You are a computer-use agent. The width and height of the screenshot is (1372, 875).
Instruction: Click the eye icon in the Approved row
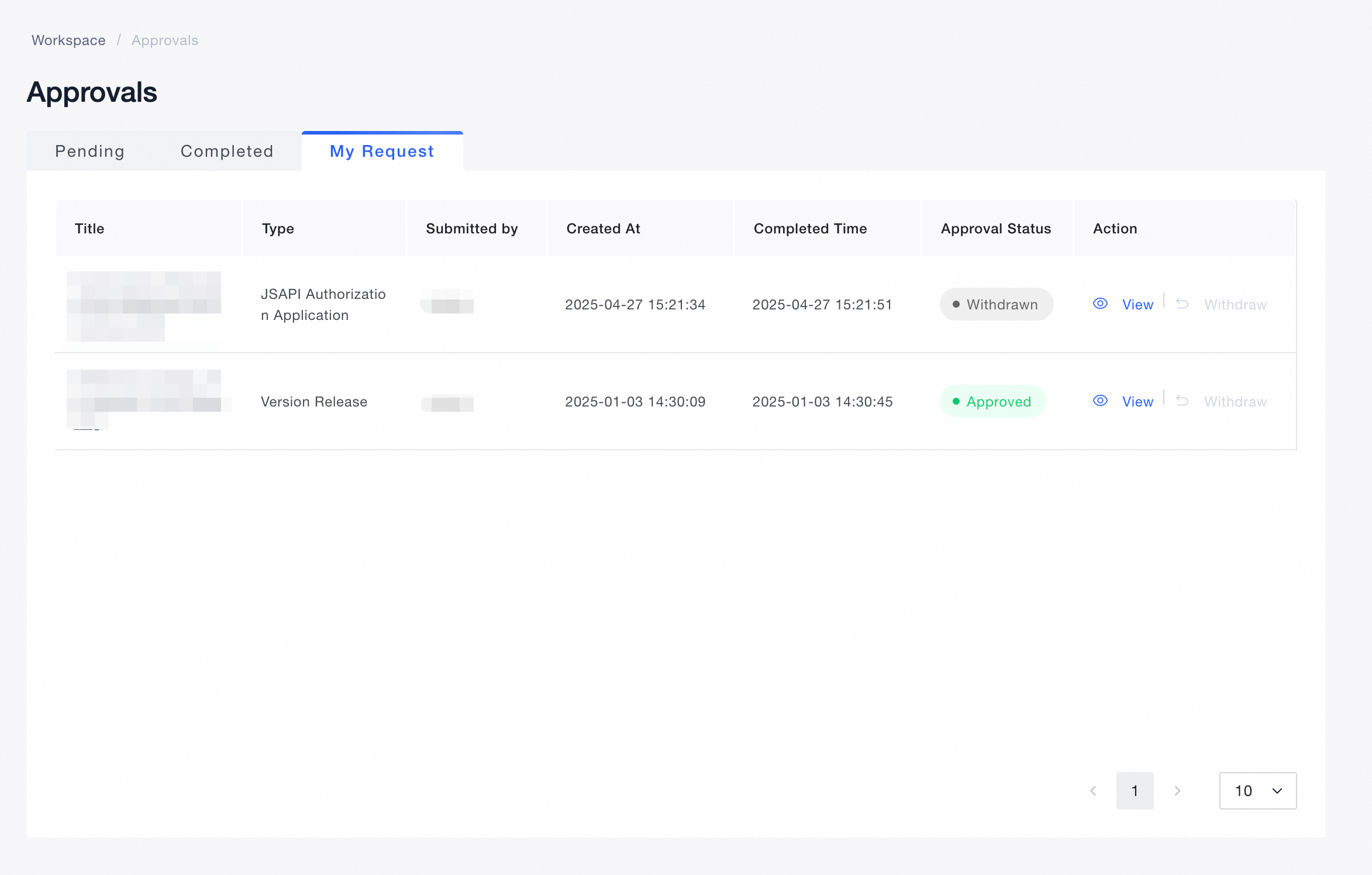tap(1100, 401)
